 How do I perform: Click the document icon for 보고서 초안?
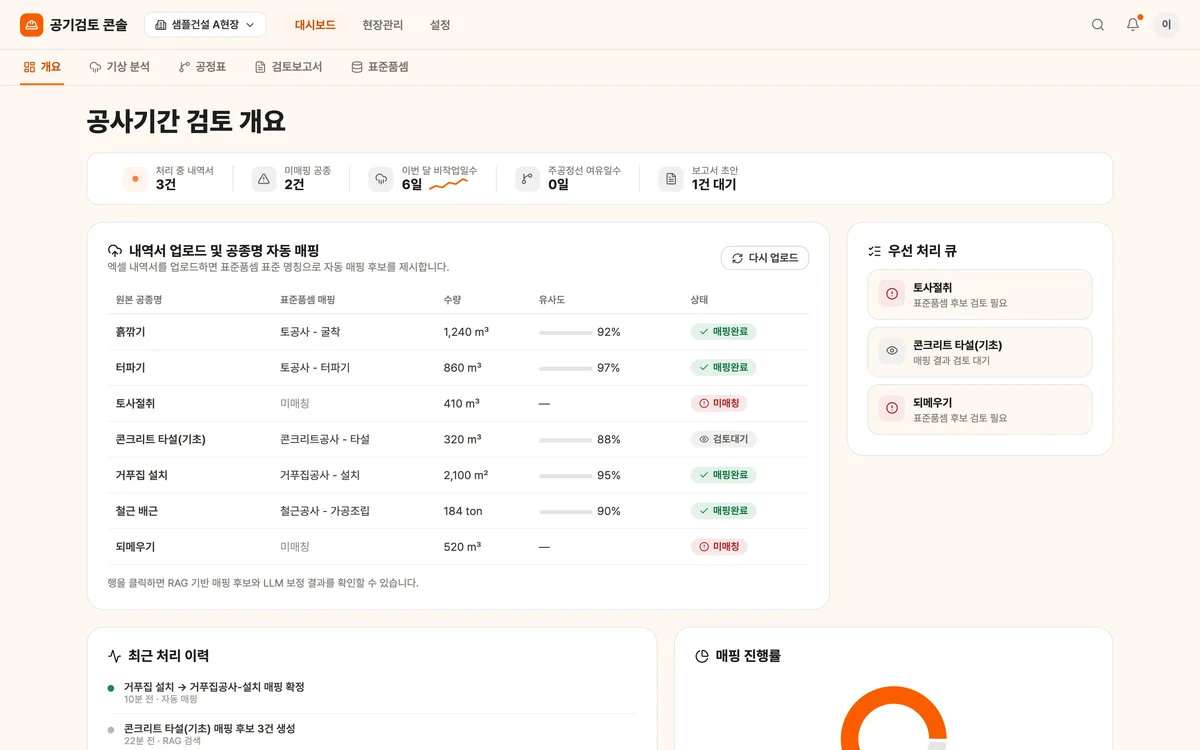pos(671,179)
